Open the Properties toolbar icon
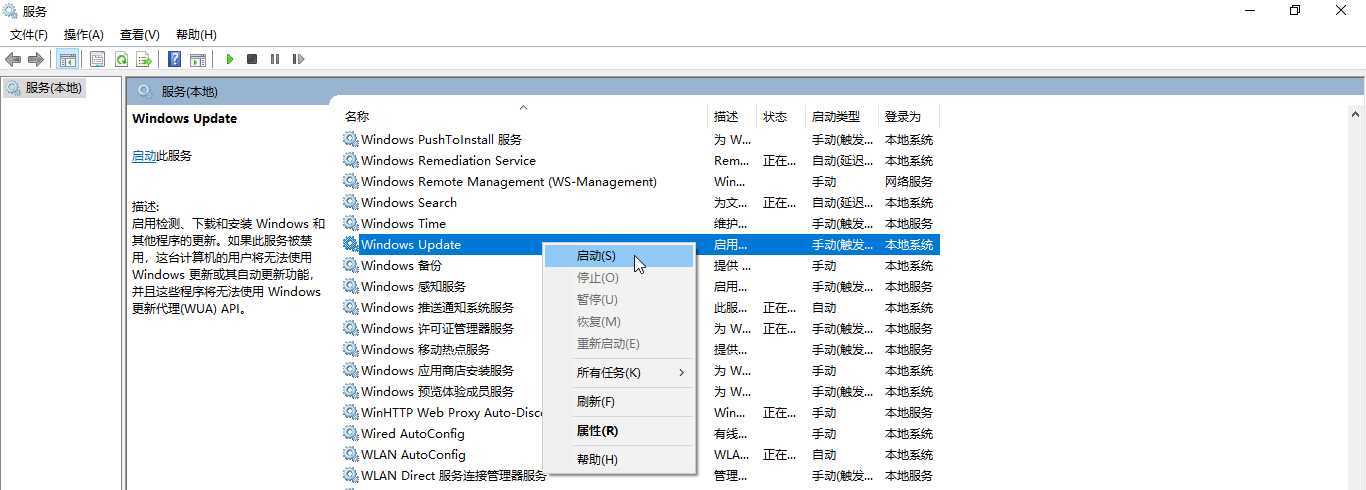Viewport: 1366px width, 490px height. [x=97, y=59]
